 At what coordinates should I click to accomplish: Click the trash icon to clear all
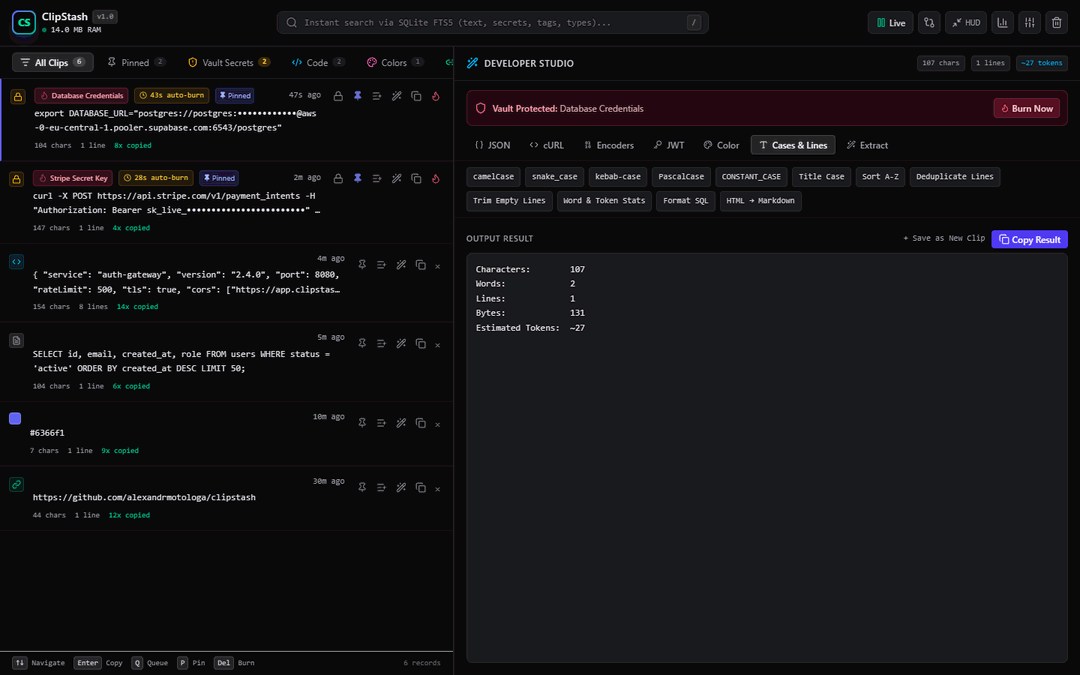pos(1057,23)
